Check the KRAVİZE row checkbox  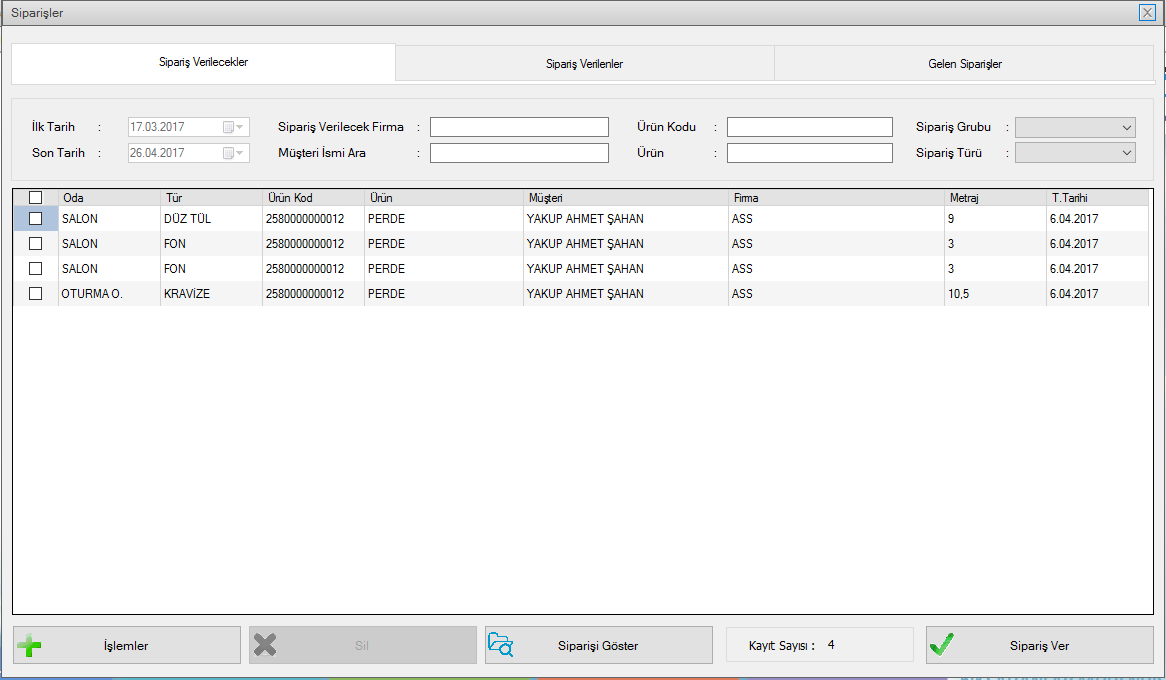coord(36,294)
